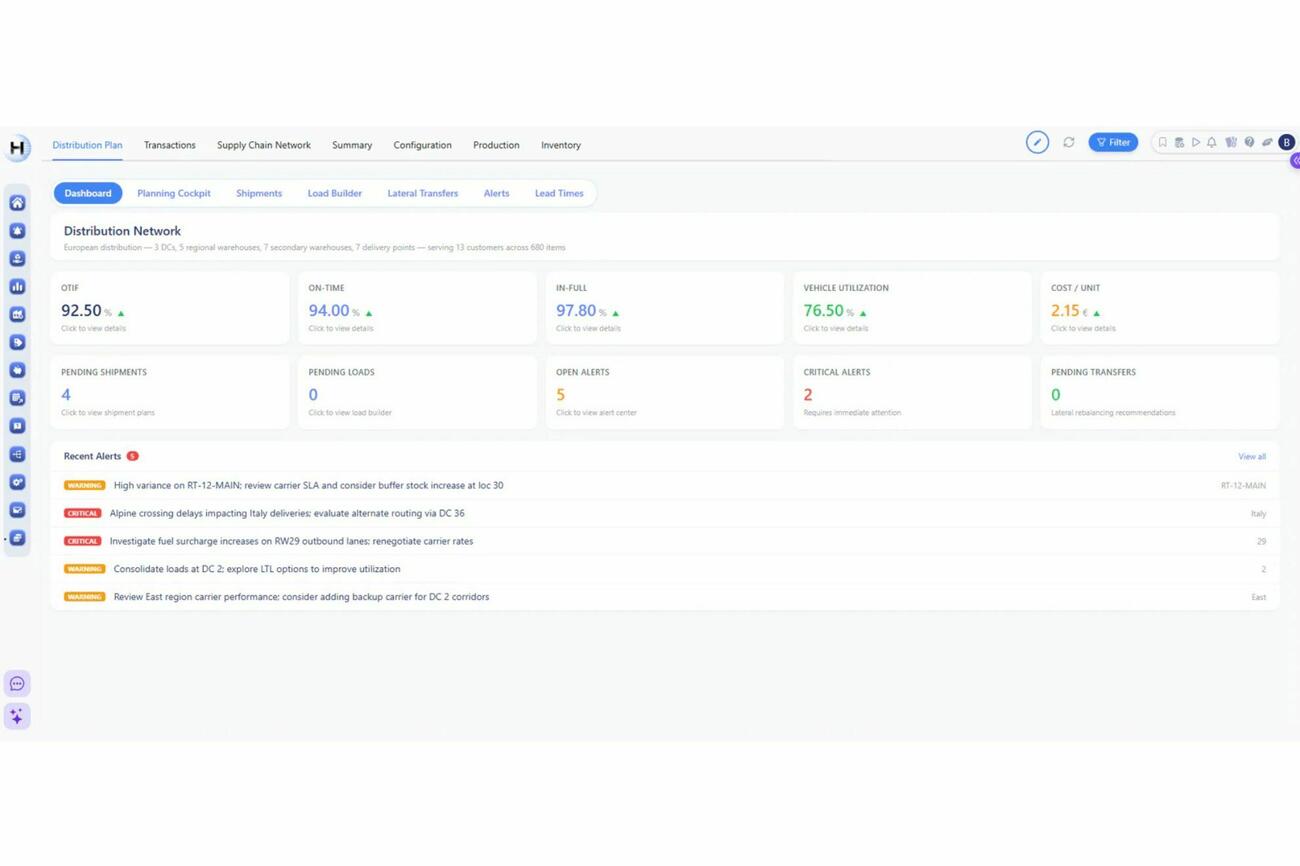Screen dimensions: 1300x866
Task: Open the Supply Chain Network tab
Action: (263, 145)
